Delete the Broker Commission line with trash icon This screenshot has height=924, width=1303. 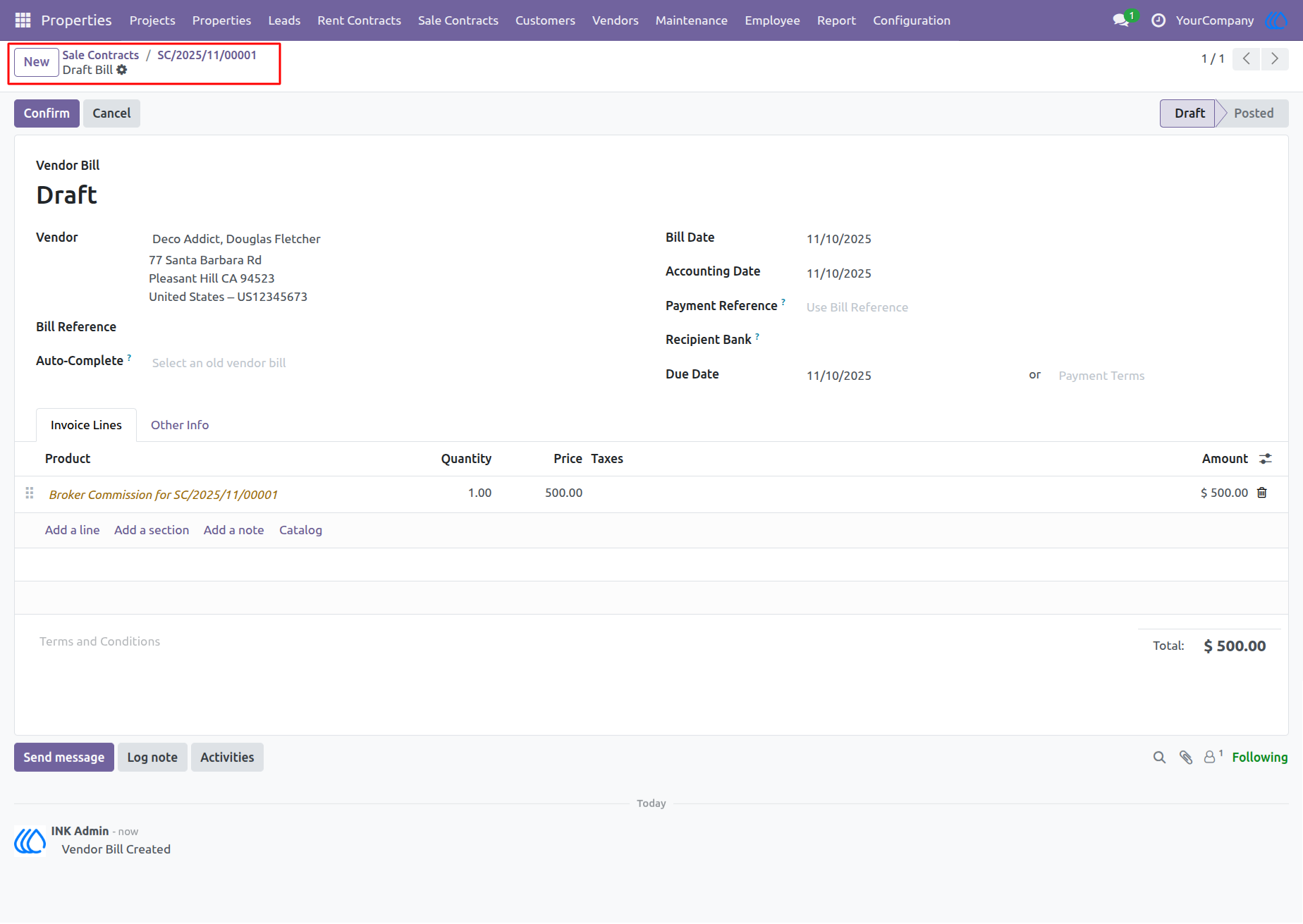click(1262, 493)
